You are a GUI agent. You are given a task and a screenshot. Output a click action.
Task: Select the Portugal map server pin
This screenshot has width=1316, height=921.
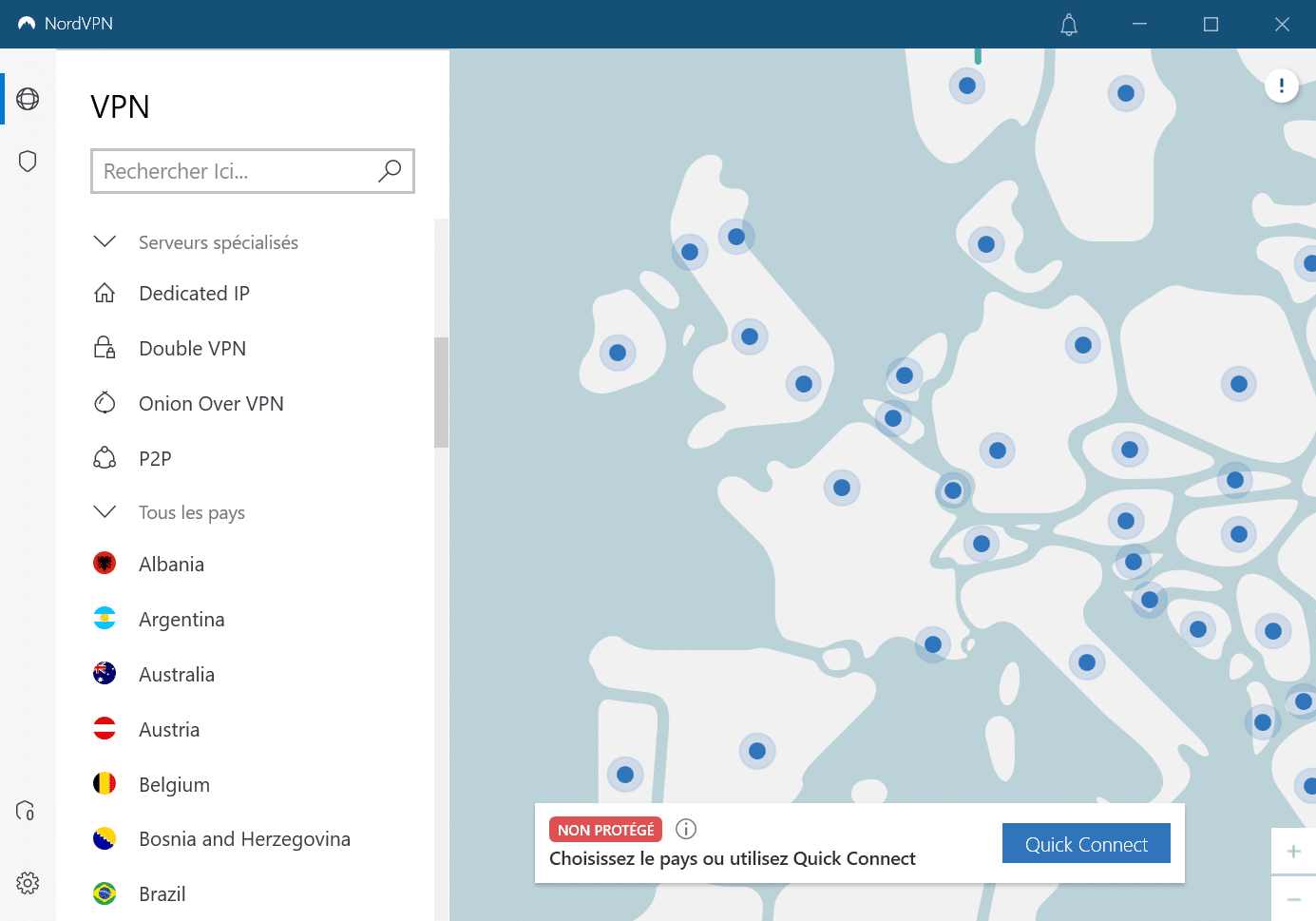[x=625, y=774]
